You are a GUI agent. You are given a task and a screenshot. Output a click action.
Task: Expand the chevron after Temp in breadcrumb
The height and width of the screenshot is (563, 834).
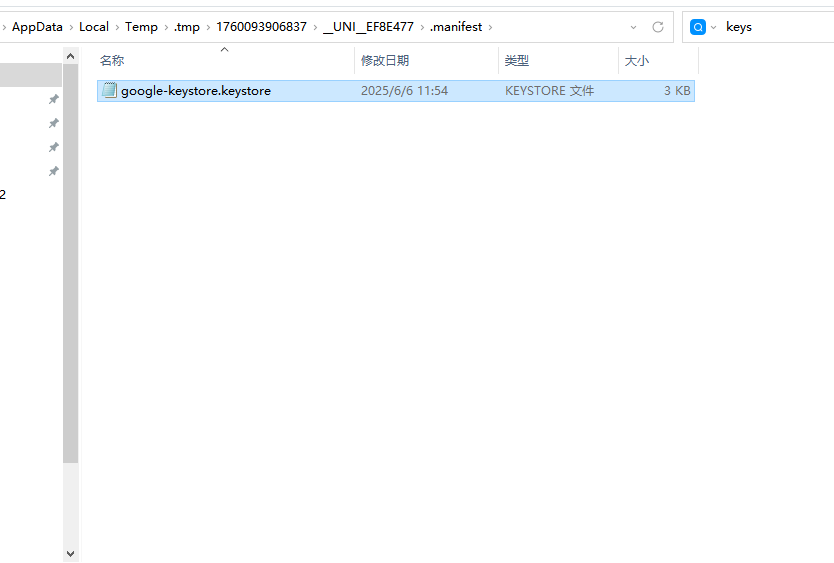point(165,27)
